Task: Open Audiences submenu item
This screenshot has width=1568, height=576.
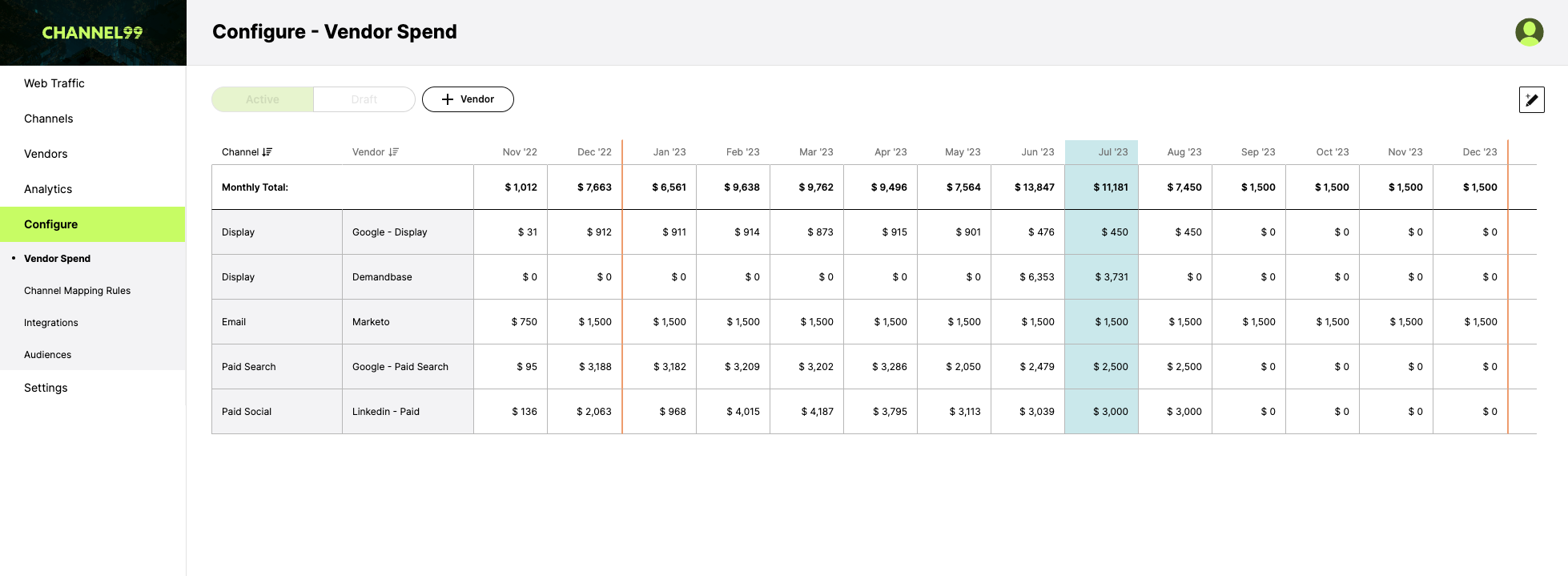Action: pyautogui.click(x=48, y=355)
